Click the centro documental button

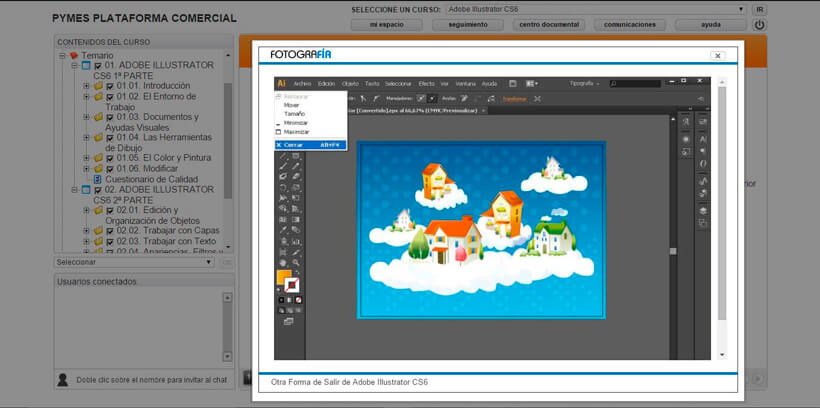coord(549,25)
